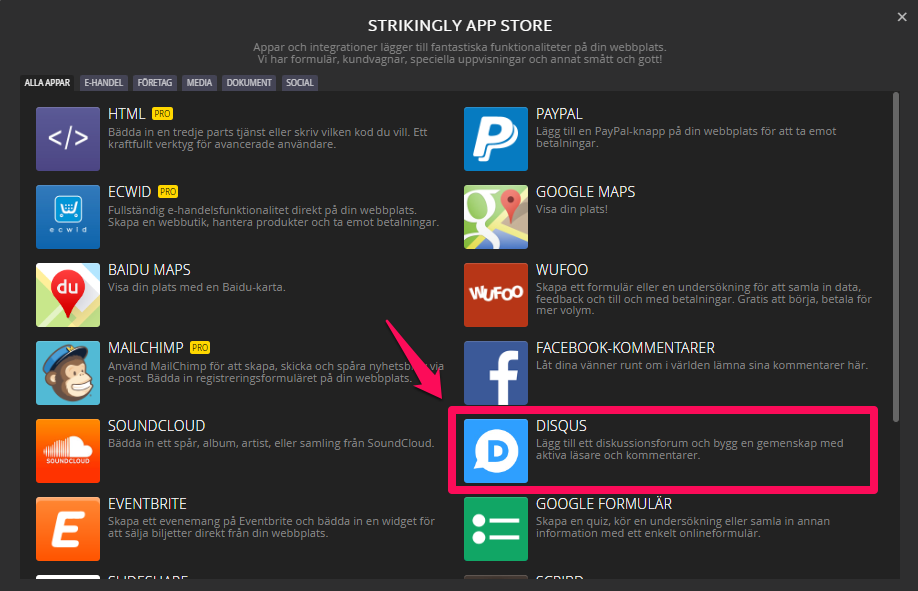918x591 pixels.
Task: Open the SOUNDCLOUD title
Action: [156, 425]
